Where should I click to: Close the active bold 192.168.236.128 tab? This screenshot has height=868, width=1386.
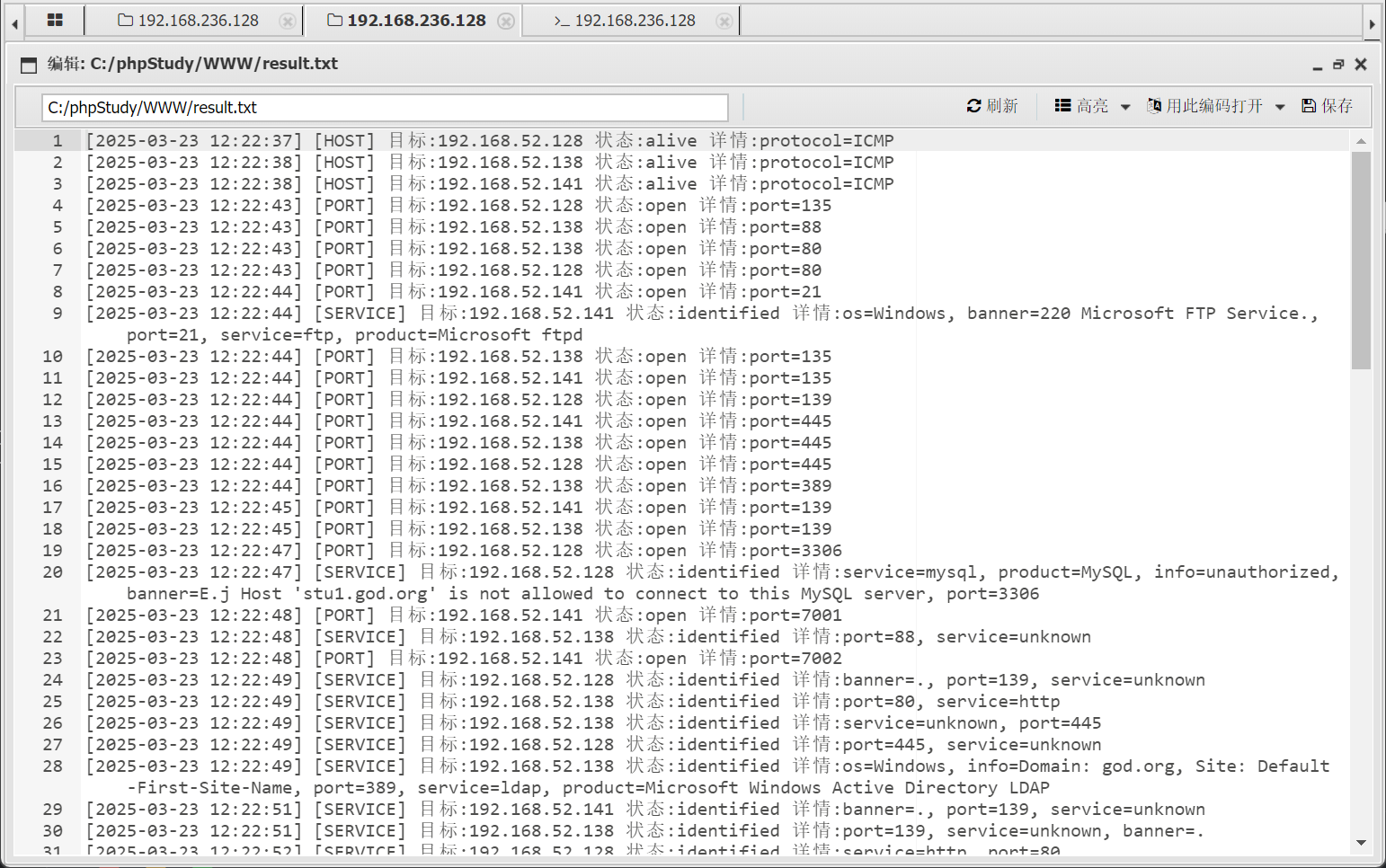tap(506, 21)
